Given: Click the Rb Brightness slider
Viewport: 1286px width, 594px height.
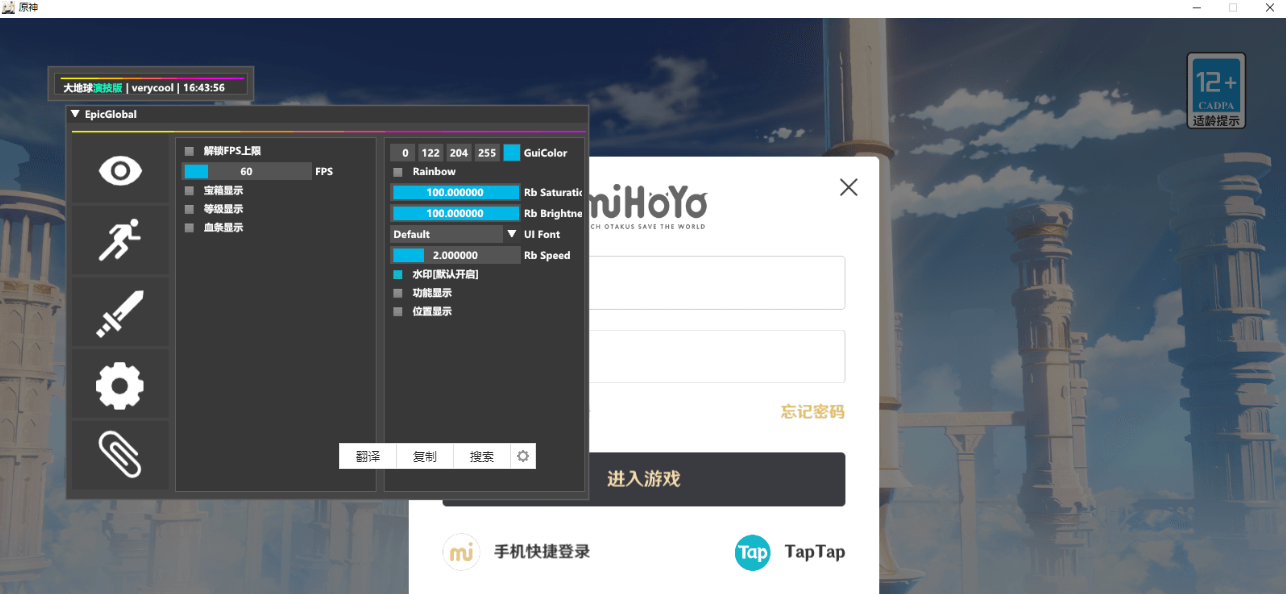Looking at the screenshot, I should (x=455, y=213).
